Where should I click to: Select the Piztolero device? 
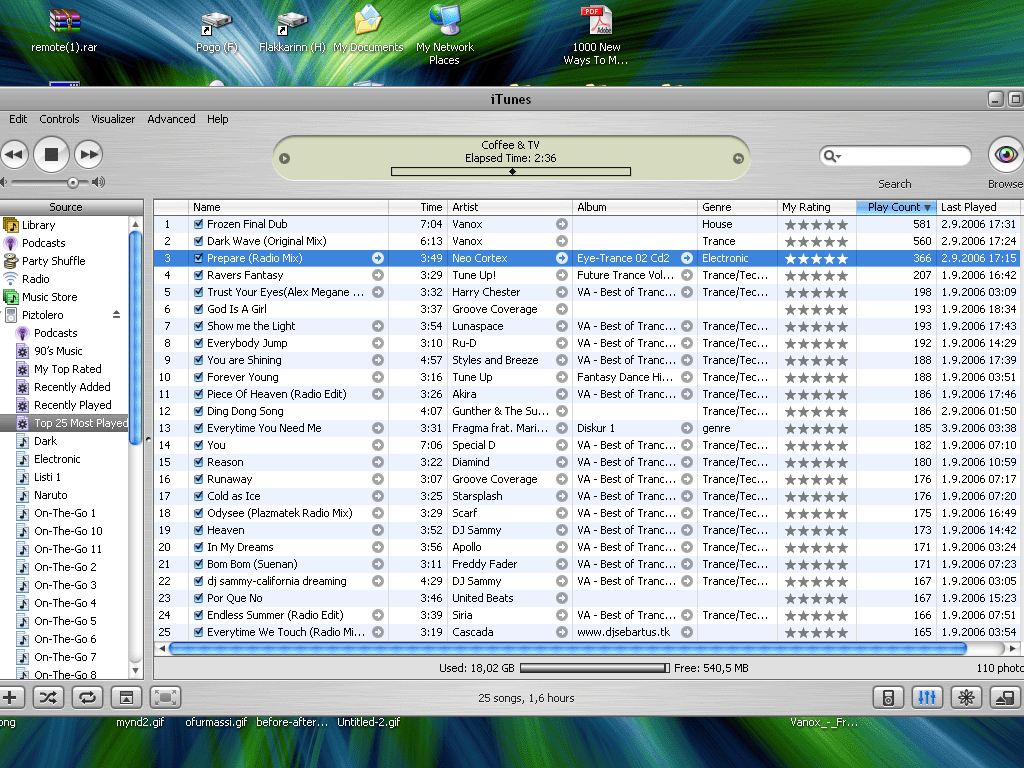tap(43, 315)
